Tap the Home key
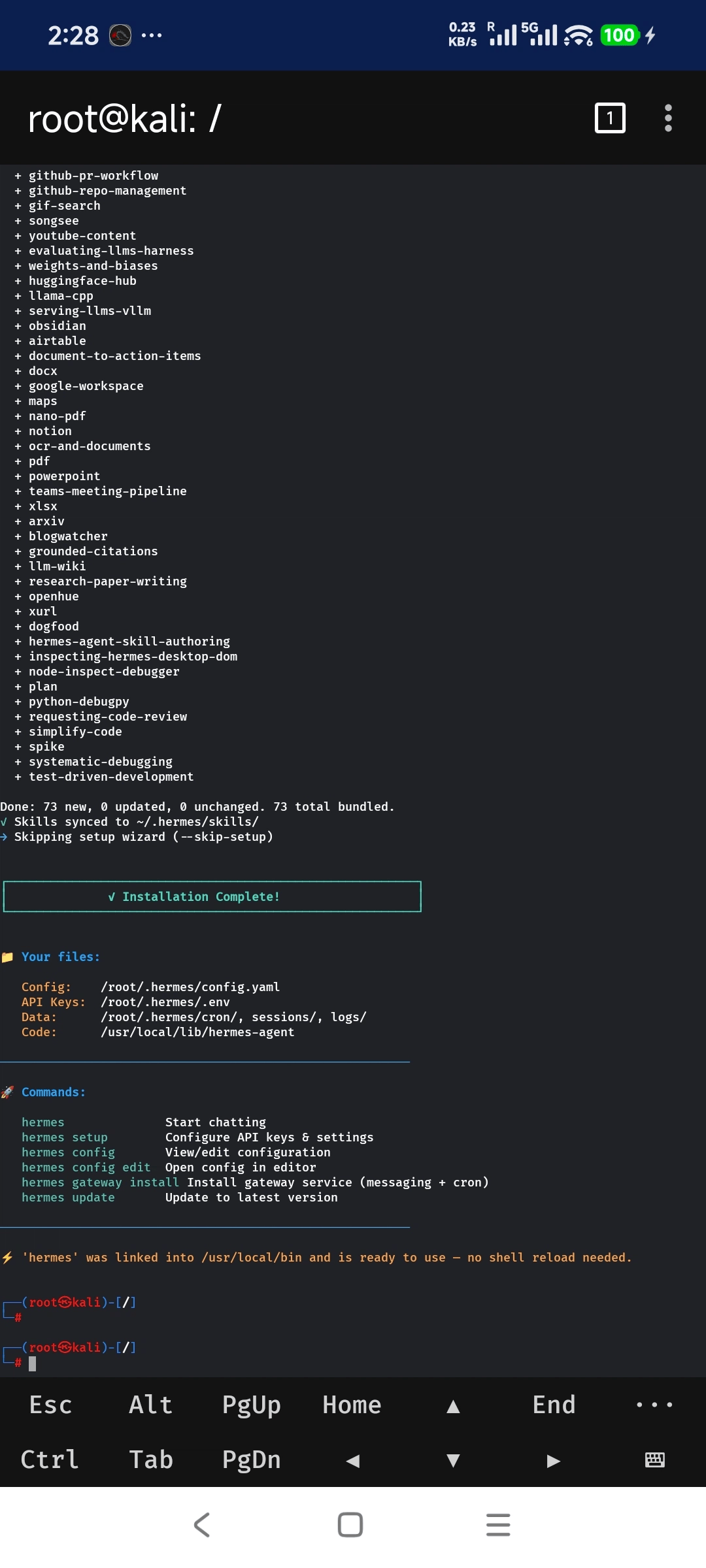 pyautogui.click(x=352, y=1405)
